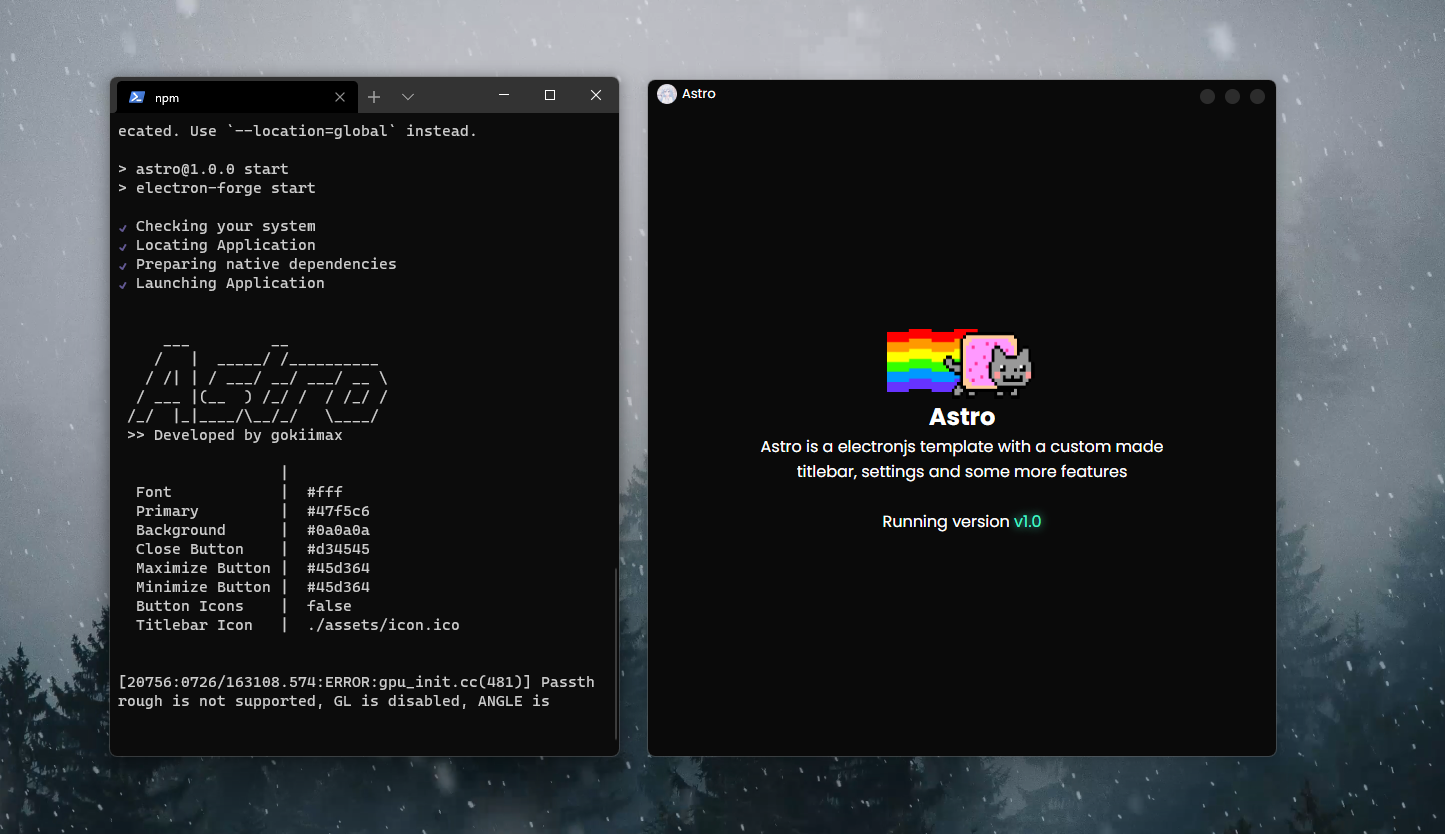
Task: Minimize the terminal window
Action: pyautogui.click(x=504, y=95)
